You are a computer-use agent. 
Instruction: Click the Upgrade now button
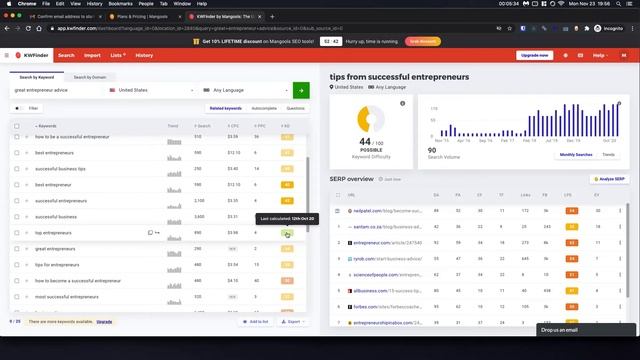point(535,55)
